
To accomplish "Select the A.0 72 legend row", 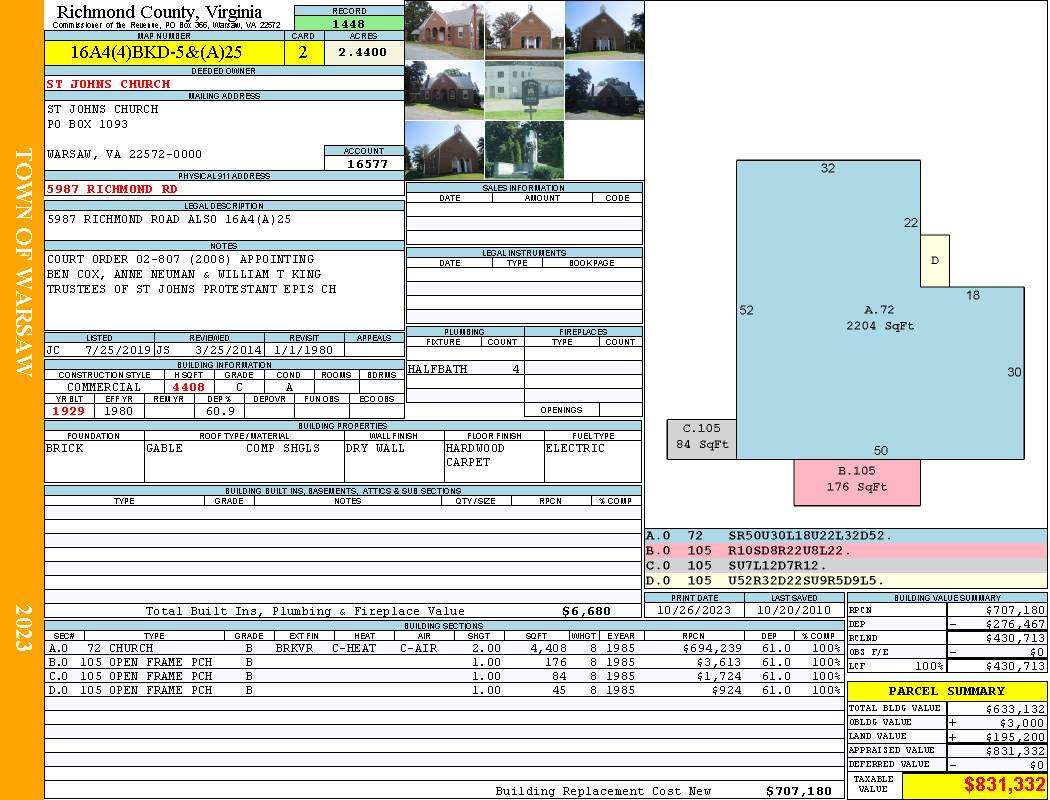I will tap(845, 537).
